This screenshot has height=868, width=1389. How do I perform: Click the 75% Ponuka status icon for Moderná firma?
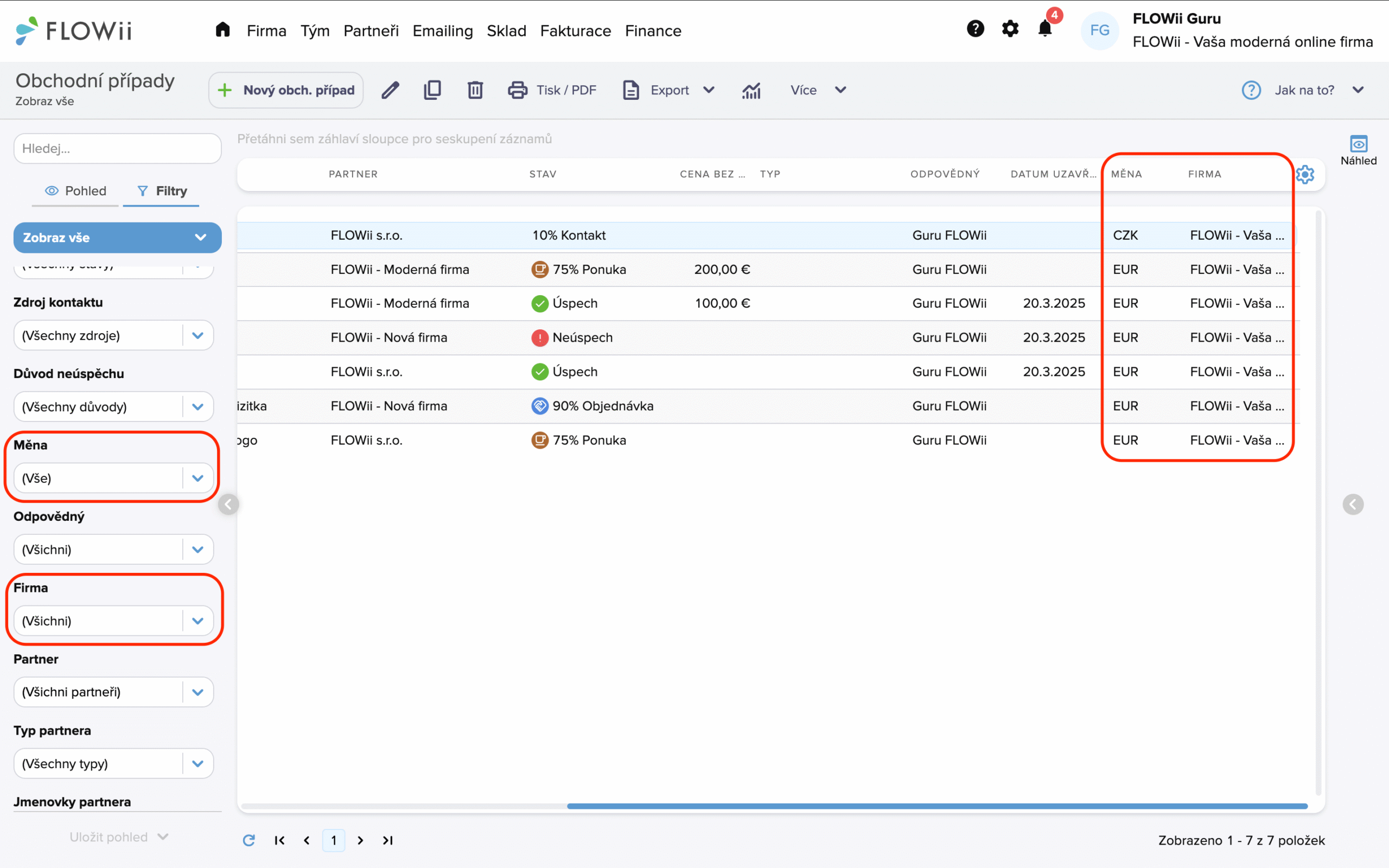[x=539, y=269]
